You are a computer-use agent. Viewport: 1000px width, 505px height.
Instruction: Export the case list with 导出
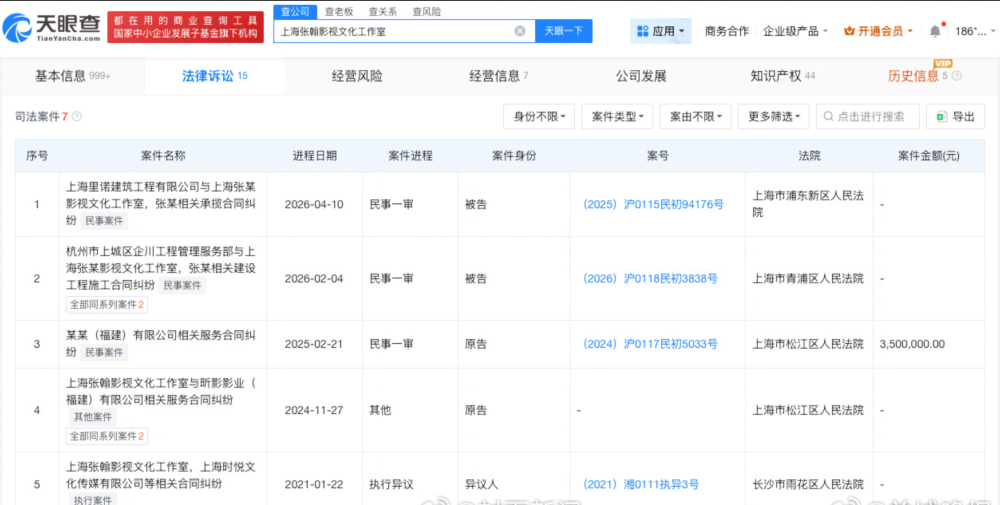pyautogui.click(x=955, y=117)
